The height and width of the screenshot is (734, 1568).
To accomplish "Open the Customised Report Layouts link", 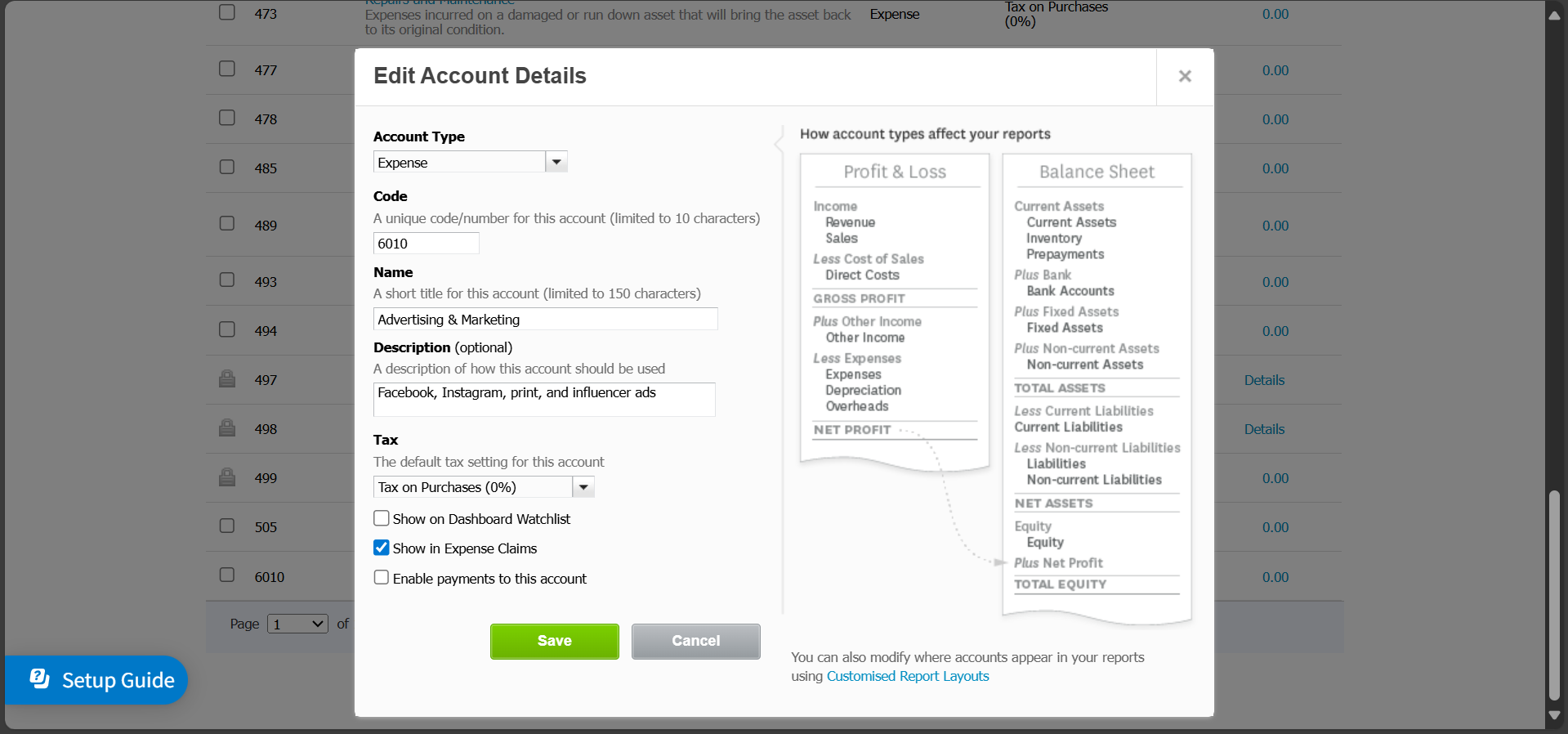I will [x=908, y=676].
